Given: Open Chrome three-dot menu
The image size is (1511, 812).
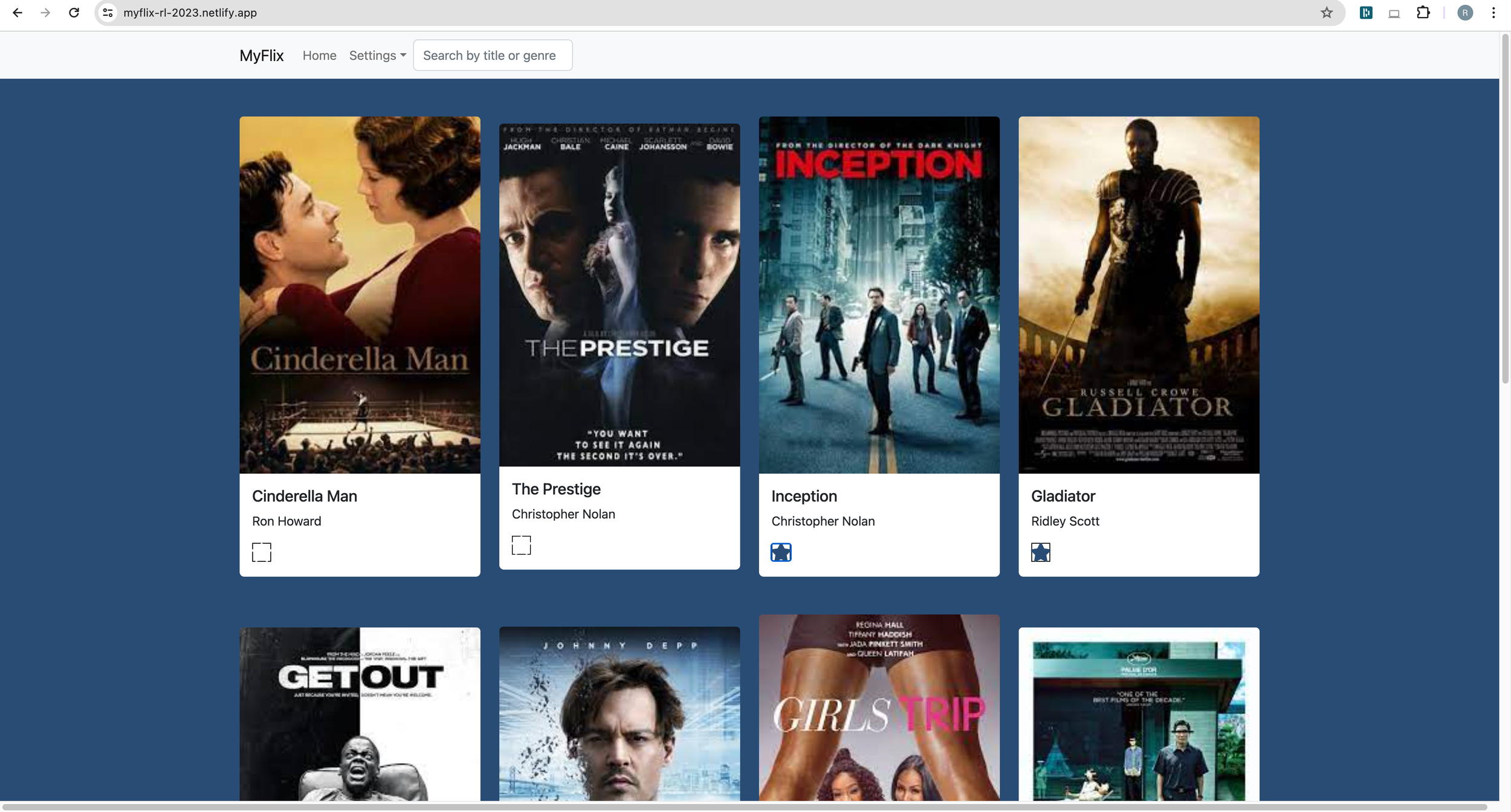Looking at the screenshot, I should point(1493,13).
